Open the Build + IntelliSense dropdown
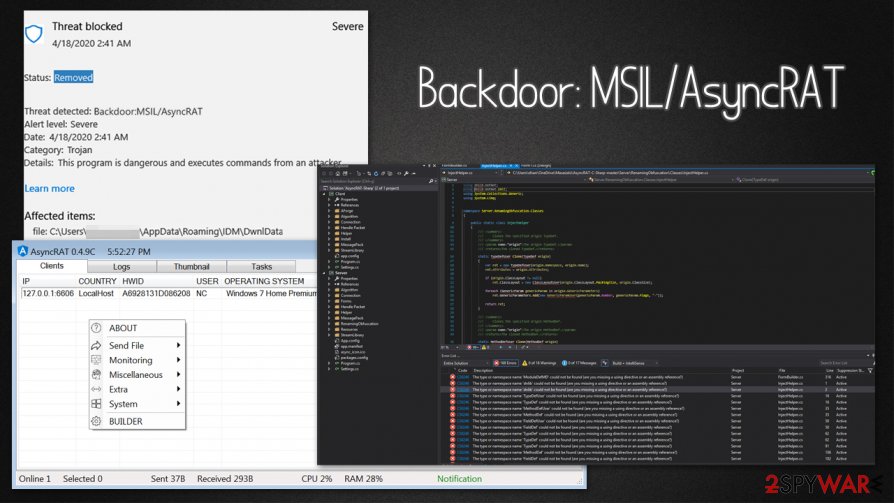894x504 pixels. pyautogui.click(x=635, y=363)
